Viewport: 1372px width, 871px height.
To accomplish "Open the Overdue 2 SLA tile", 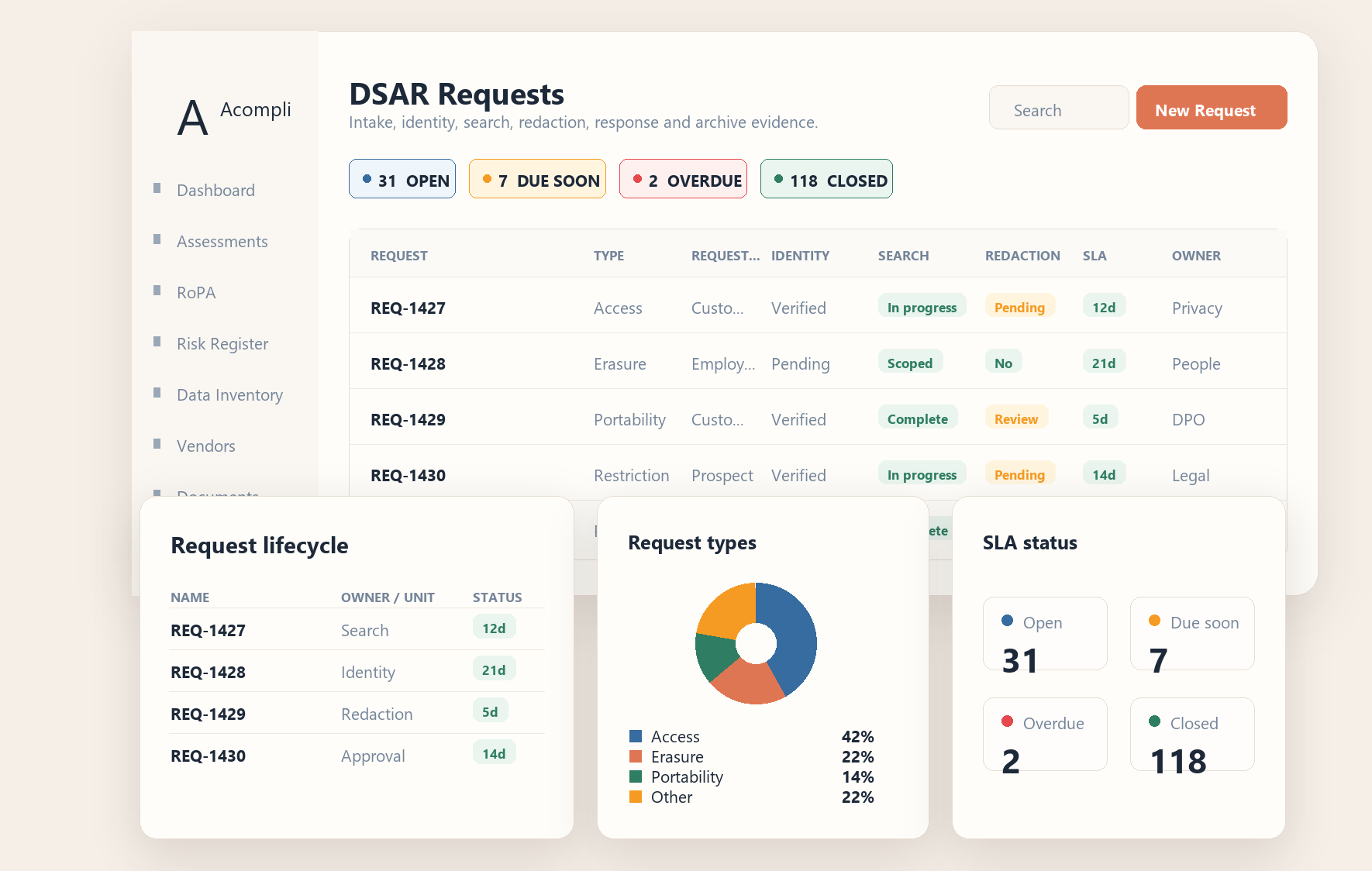I will (1045, 734).
